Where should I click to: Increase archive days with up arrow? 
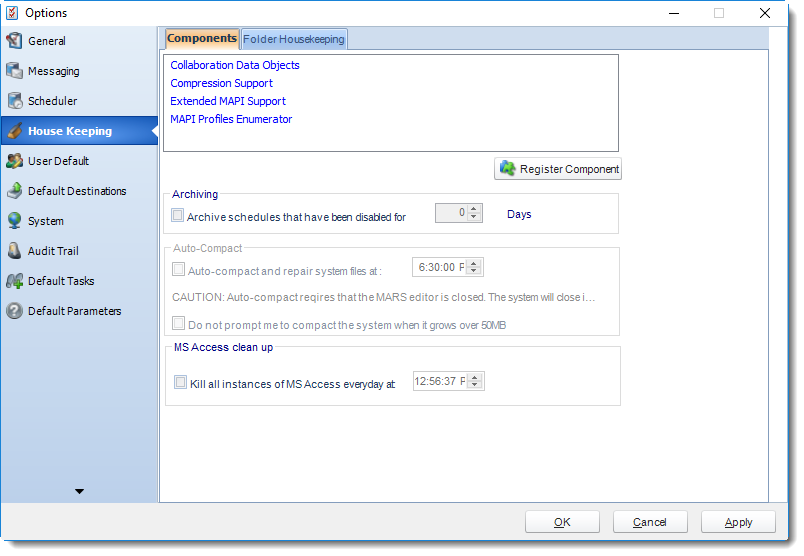click(x=474, y=209)
